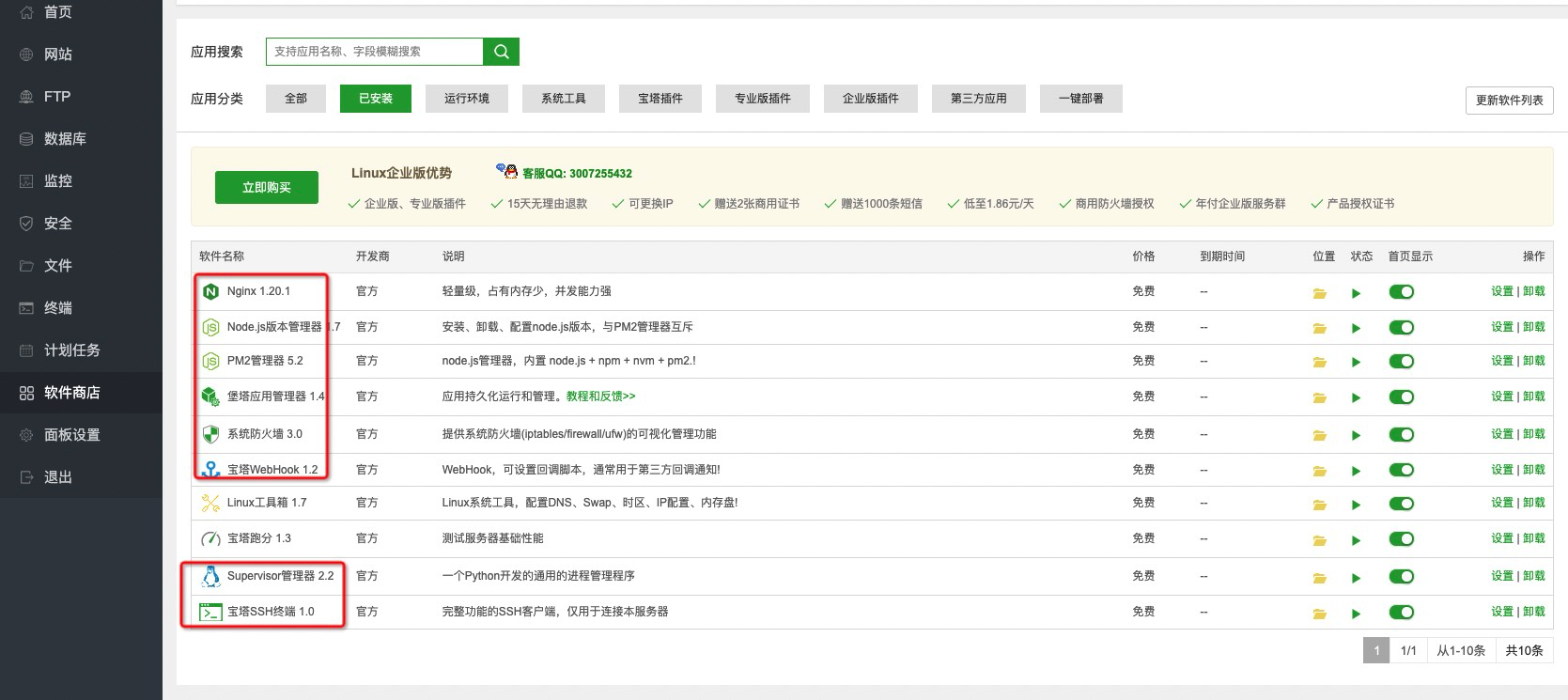
Task: Click the 立即购买 button
Action: pyautogui.click(x=267, y=187)
